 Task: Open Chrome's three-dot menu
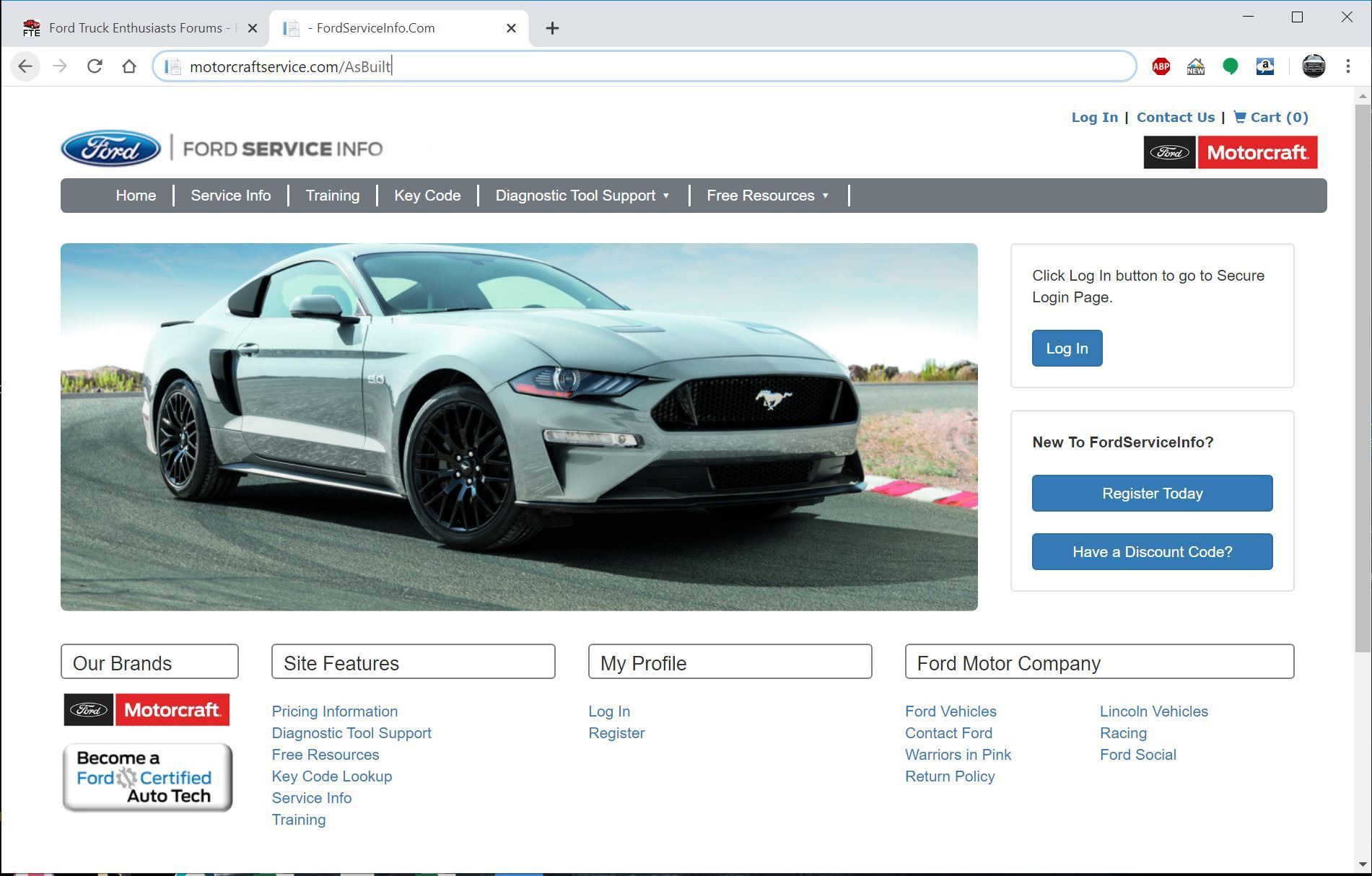1347,66
